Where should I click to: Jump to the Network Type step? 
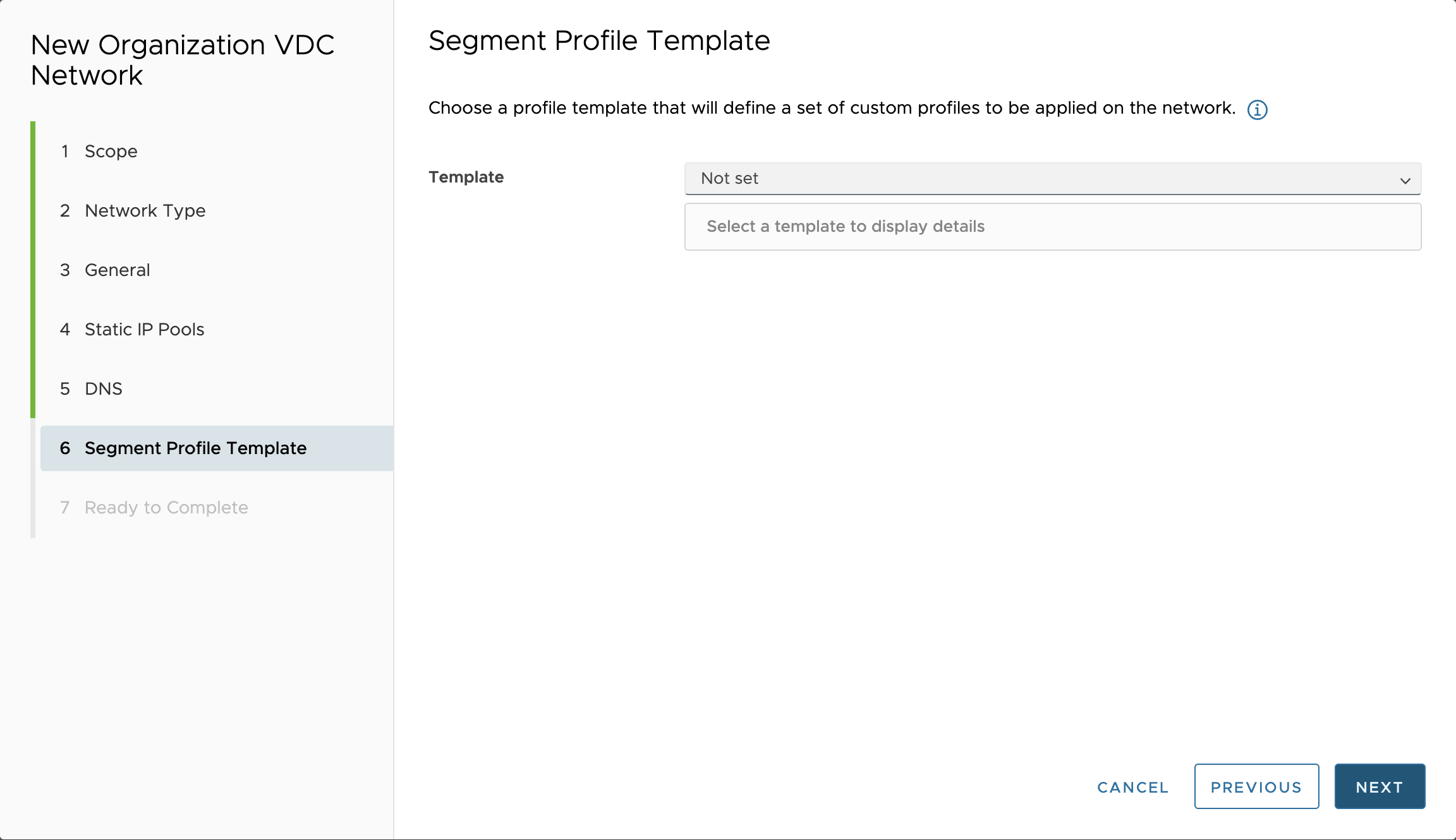[x=145, y=211]
